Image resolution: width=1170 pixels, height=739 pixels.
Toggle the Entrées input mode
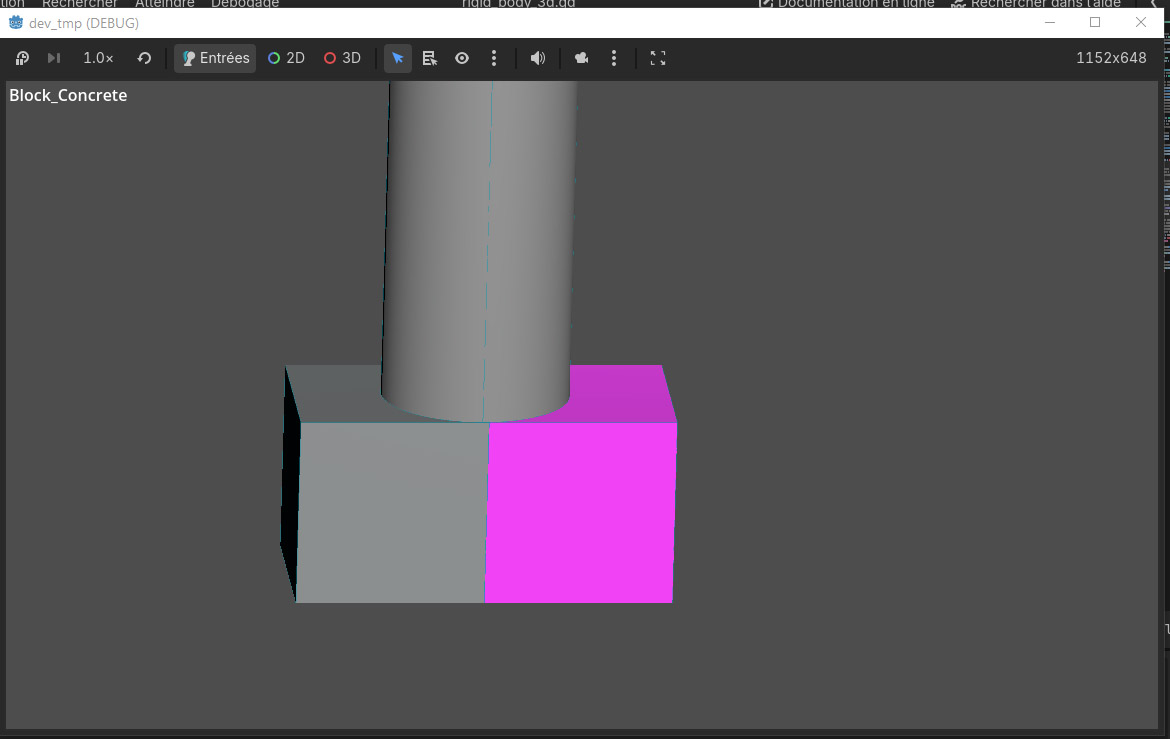click(x=215, y=59)
